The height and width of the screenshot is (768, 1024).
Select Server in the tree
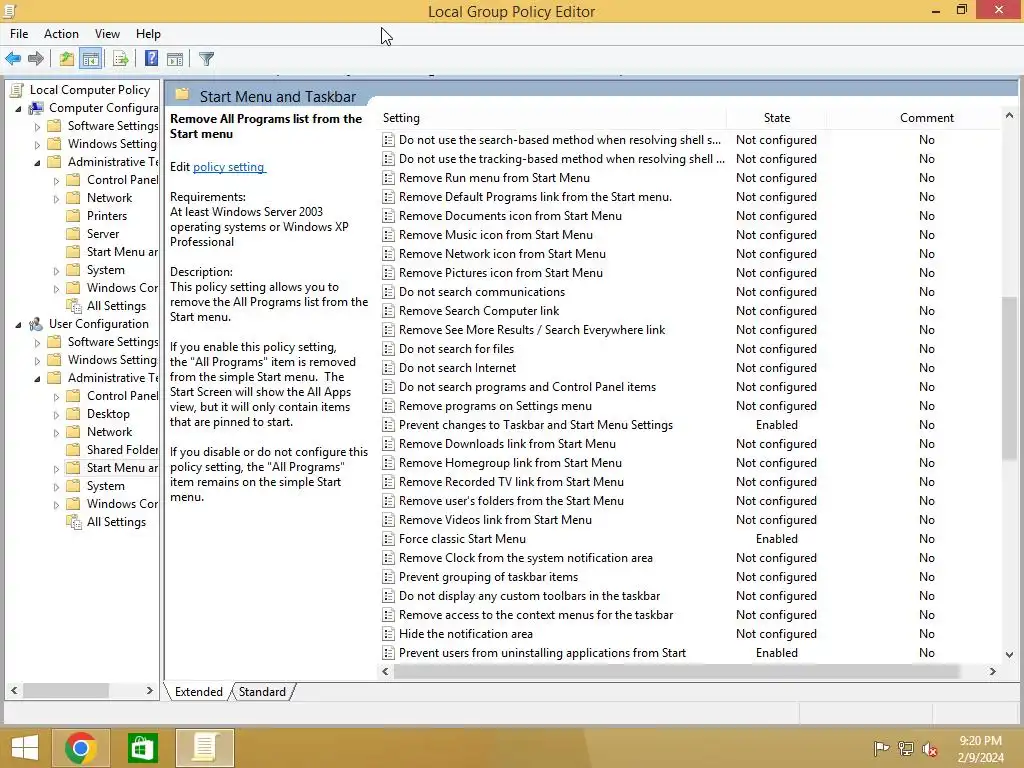[x=103, y=234]
